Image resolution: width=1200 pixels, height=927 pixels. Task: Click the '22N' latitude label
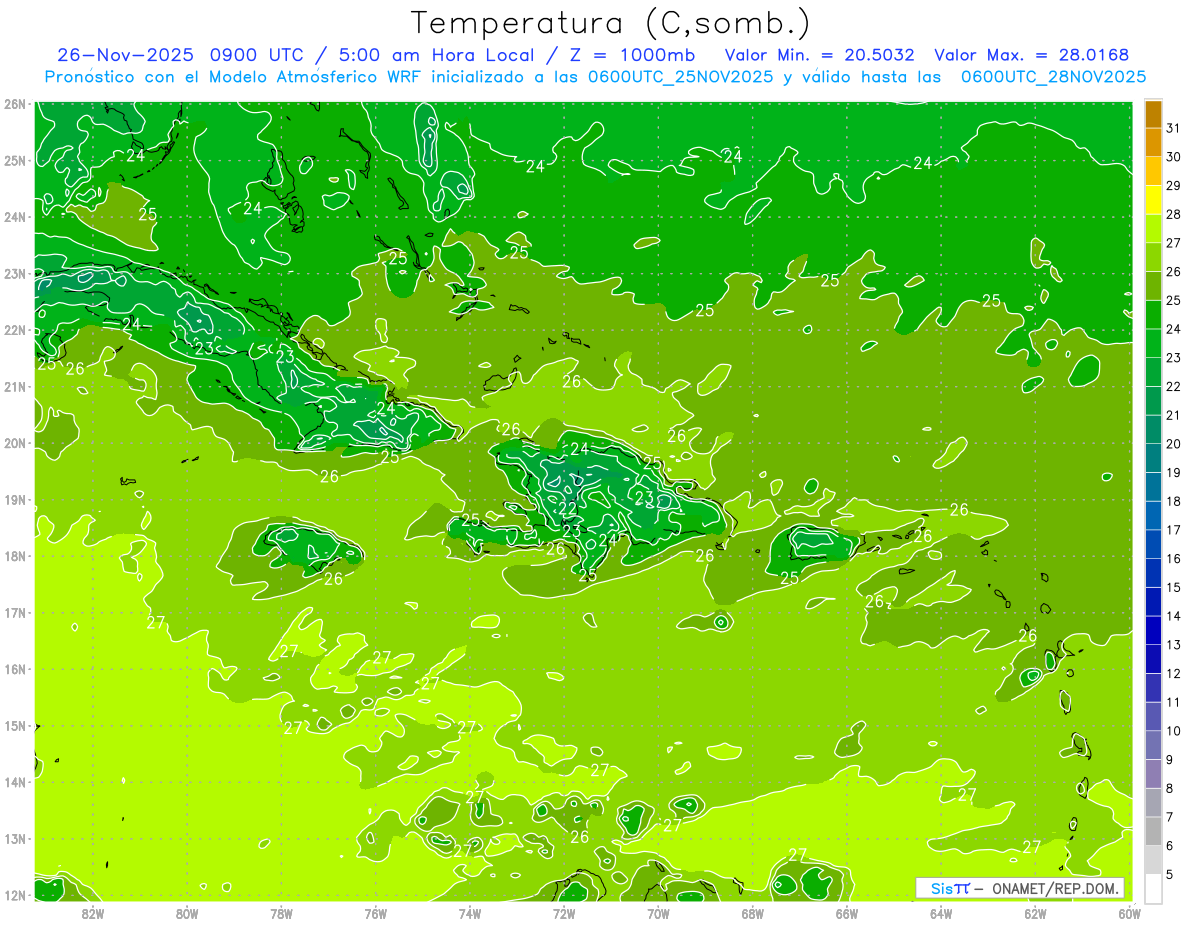click(14, 330)
